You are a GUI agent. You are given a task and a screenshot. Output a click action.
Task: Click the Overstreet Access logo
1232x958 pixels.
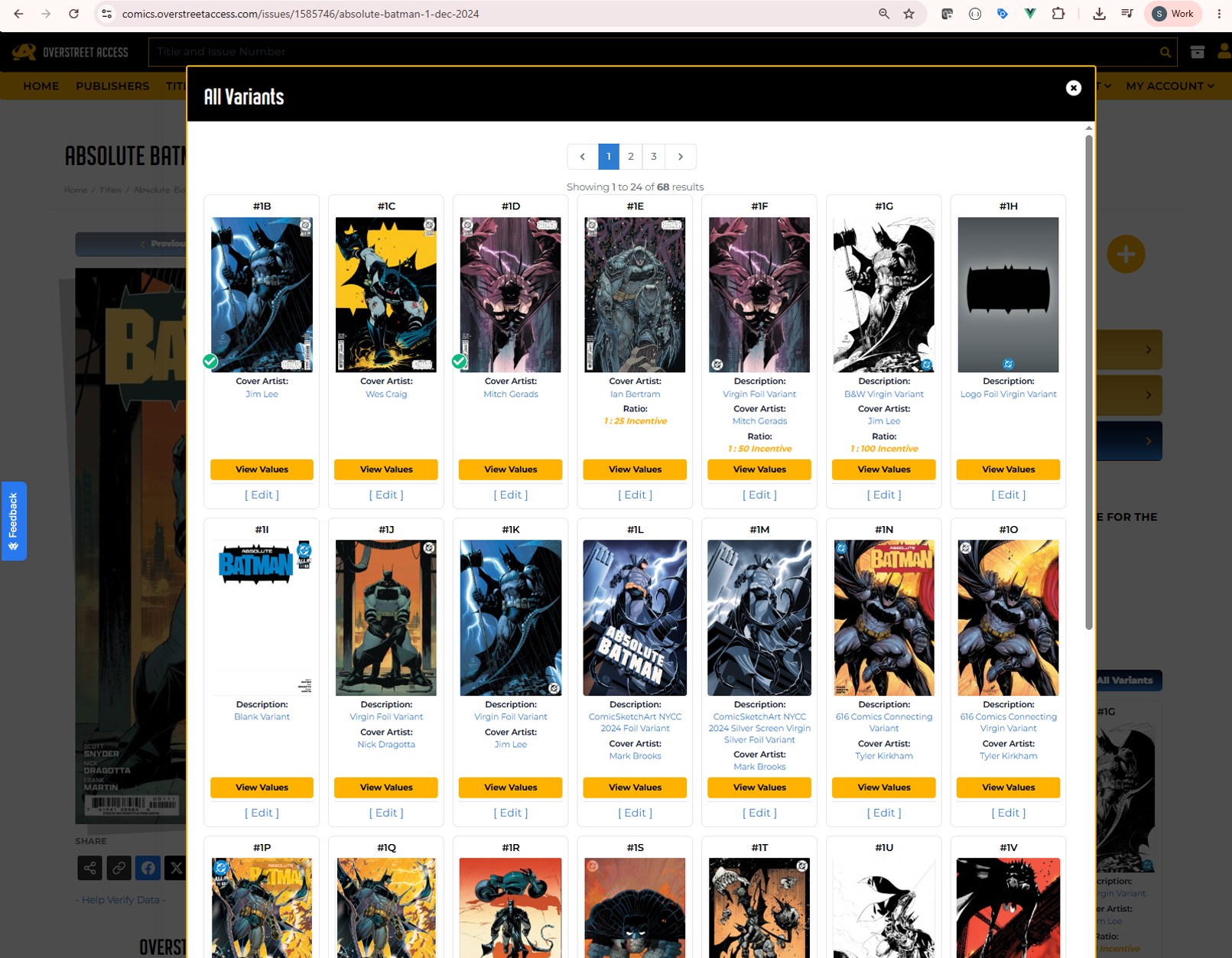[x=70, y=52]
